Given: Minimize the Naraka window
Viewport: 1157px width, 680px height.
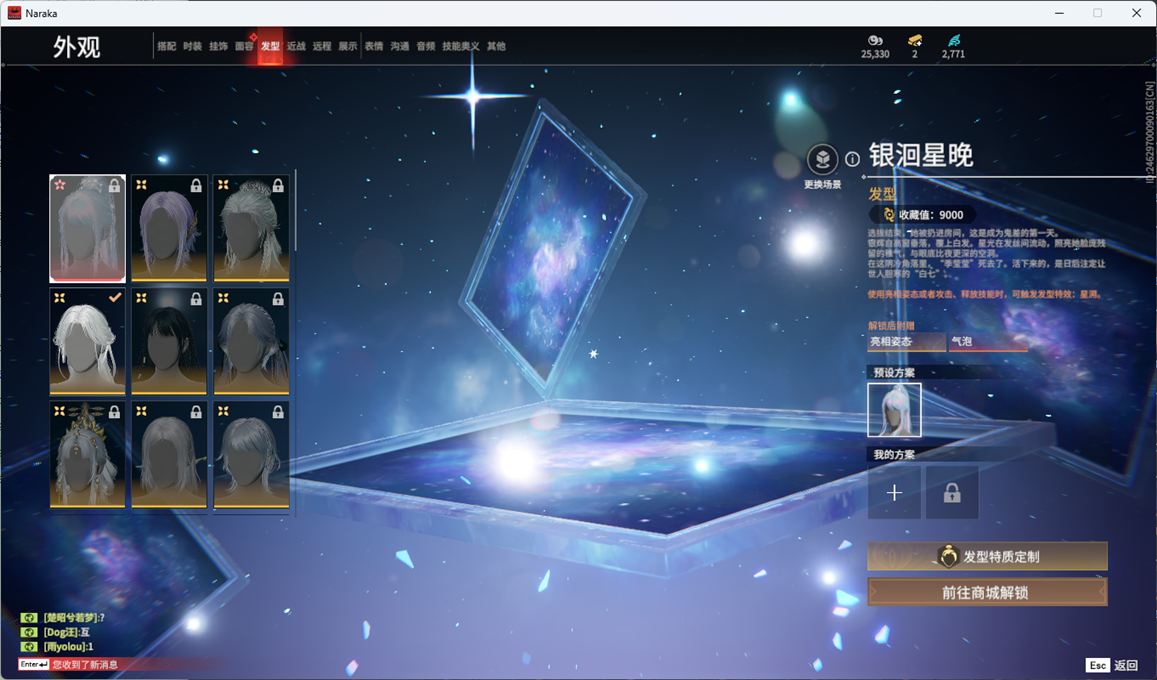Looking at the screenshot, I should 1060,13.
